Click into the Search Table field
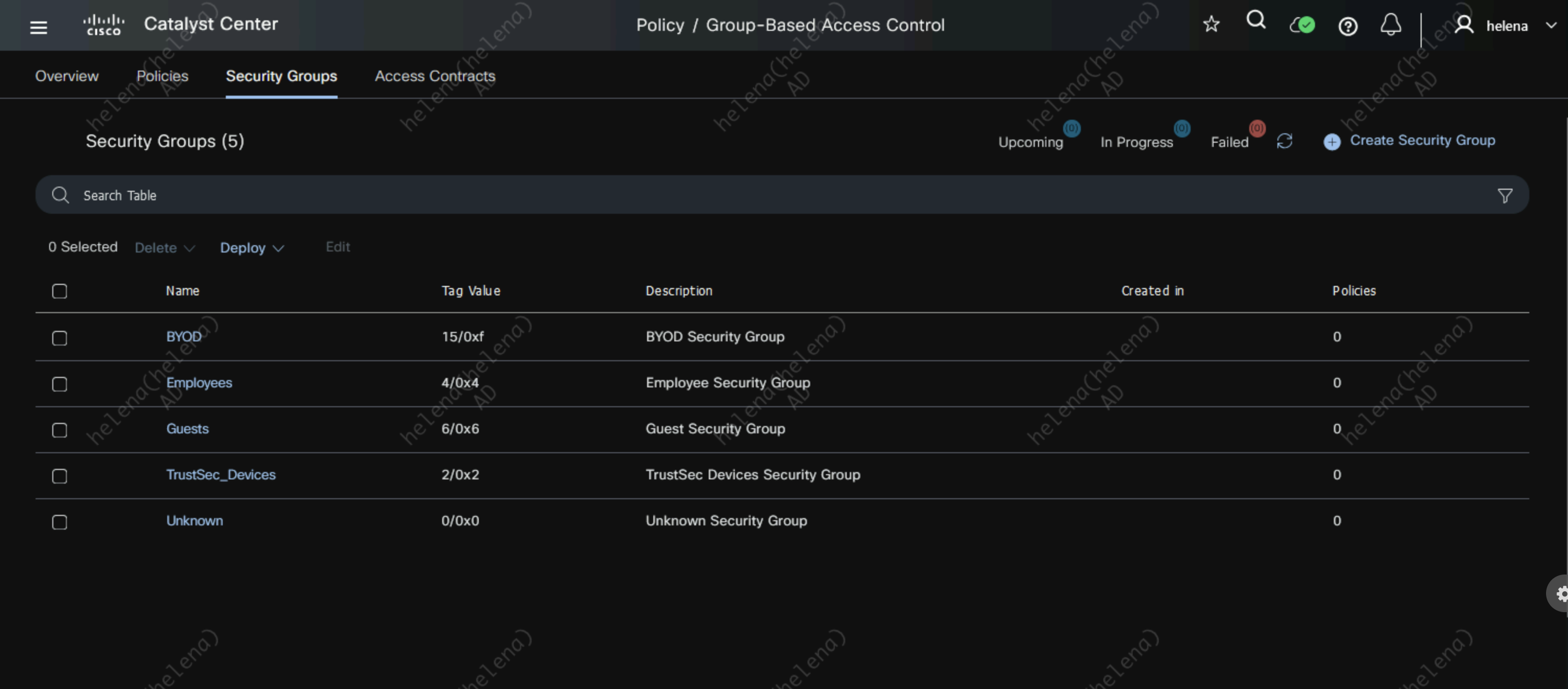This screenshot has width=1568, height=689. click(731, 196)
